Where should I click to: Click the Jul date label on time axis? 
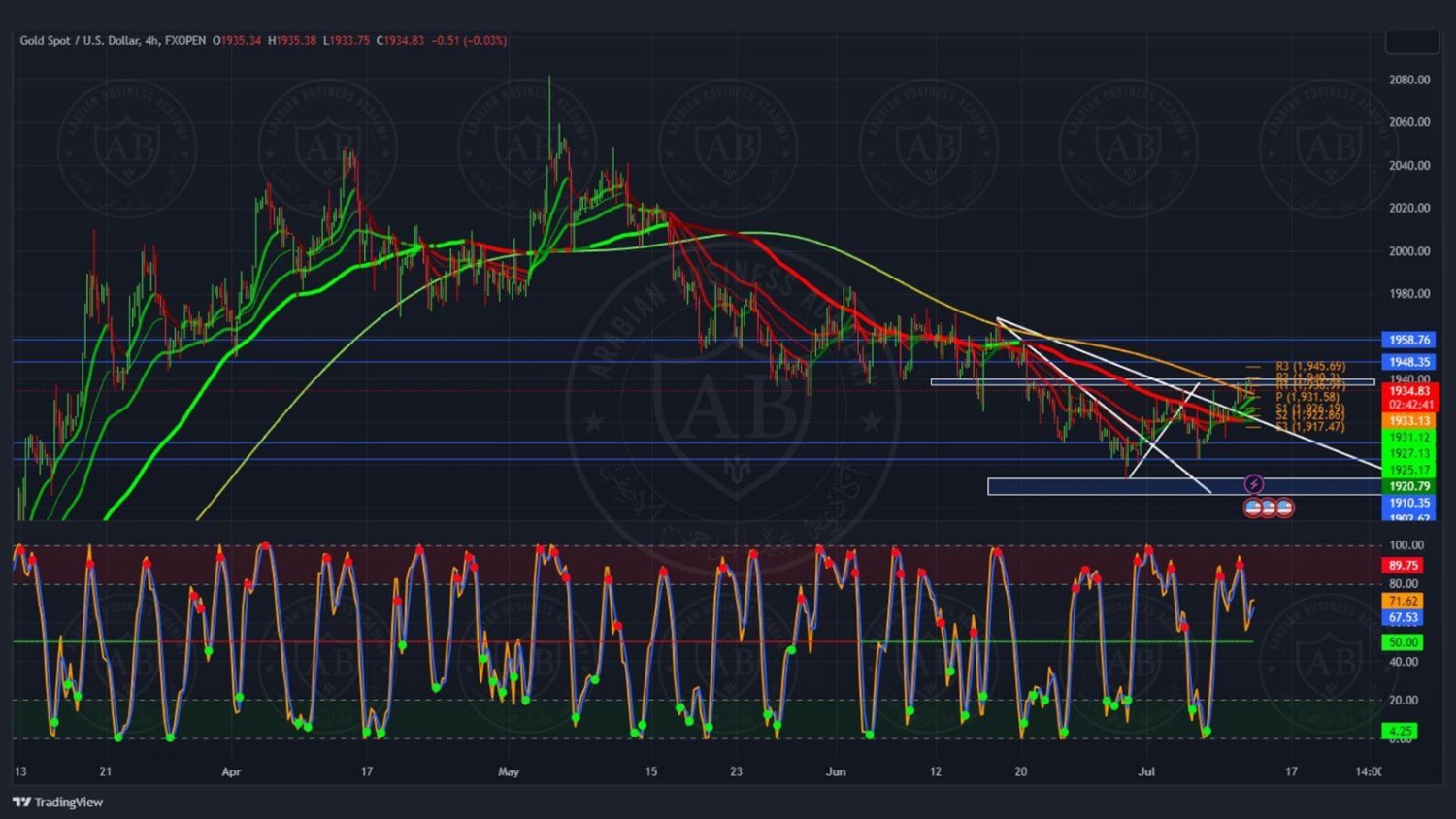point(1146,772)
